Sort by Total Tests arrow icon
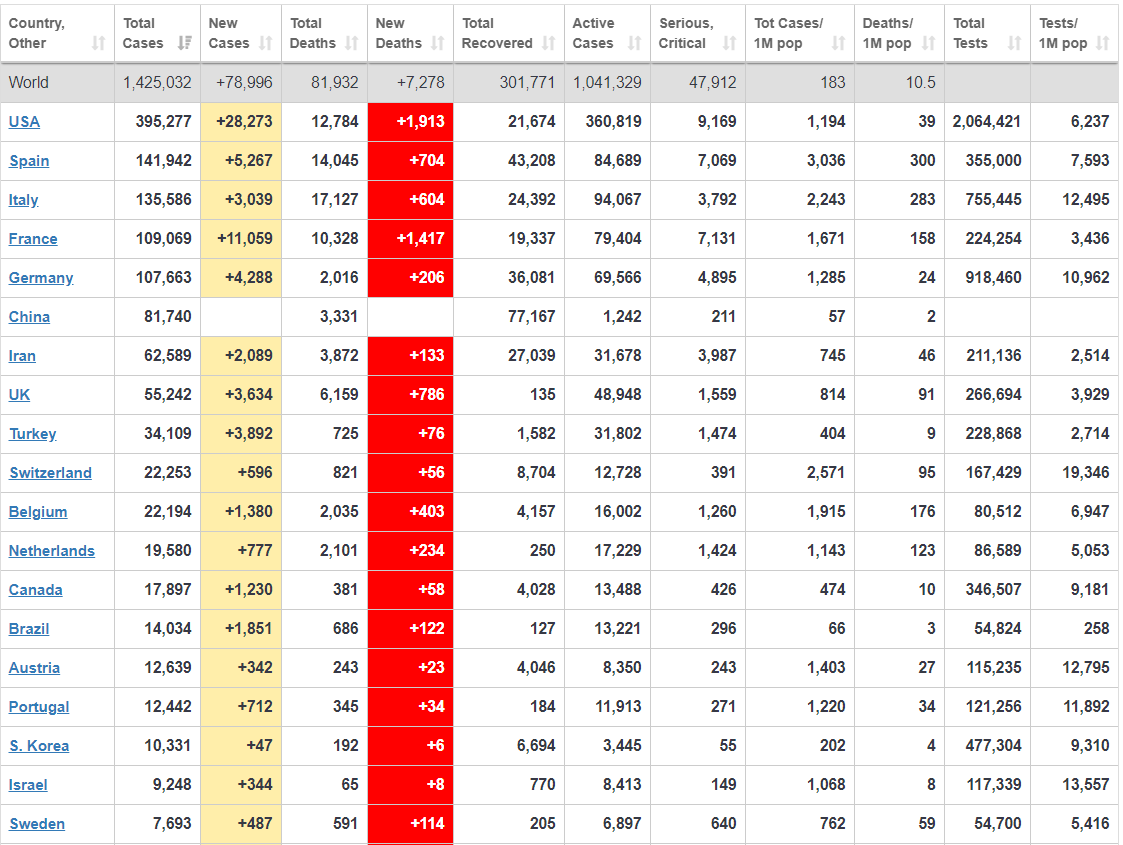The image size is (1123, 845). (1014, 43)
